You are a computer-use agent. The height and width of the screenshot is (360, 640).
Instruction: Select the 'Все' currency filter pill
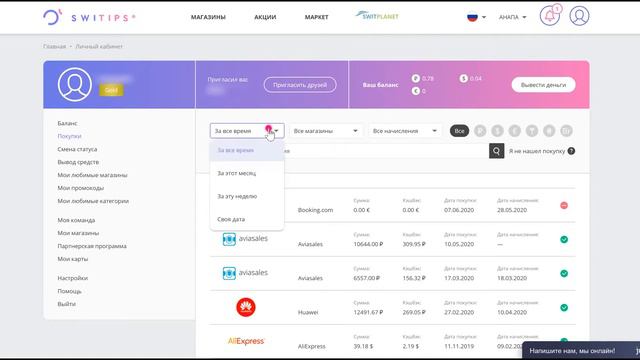click(459, 131)
